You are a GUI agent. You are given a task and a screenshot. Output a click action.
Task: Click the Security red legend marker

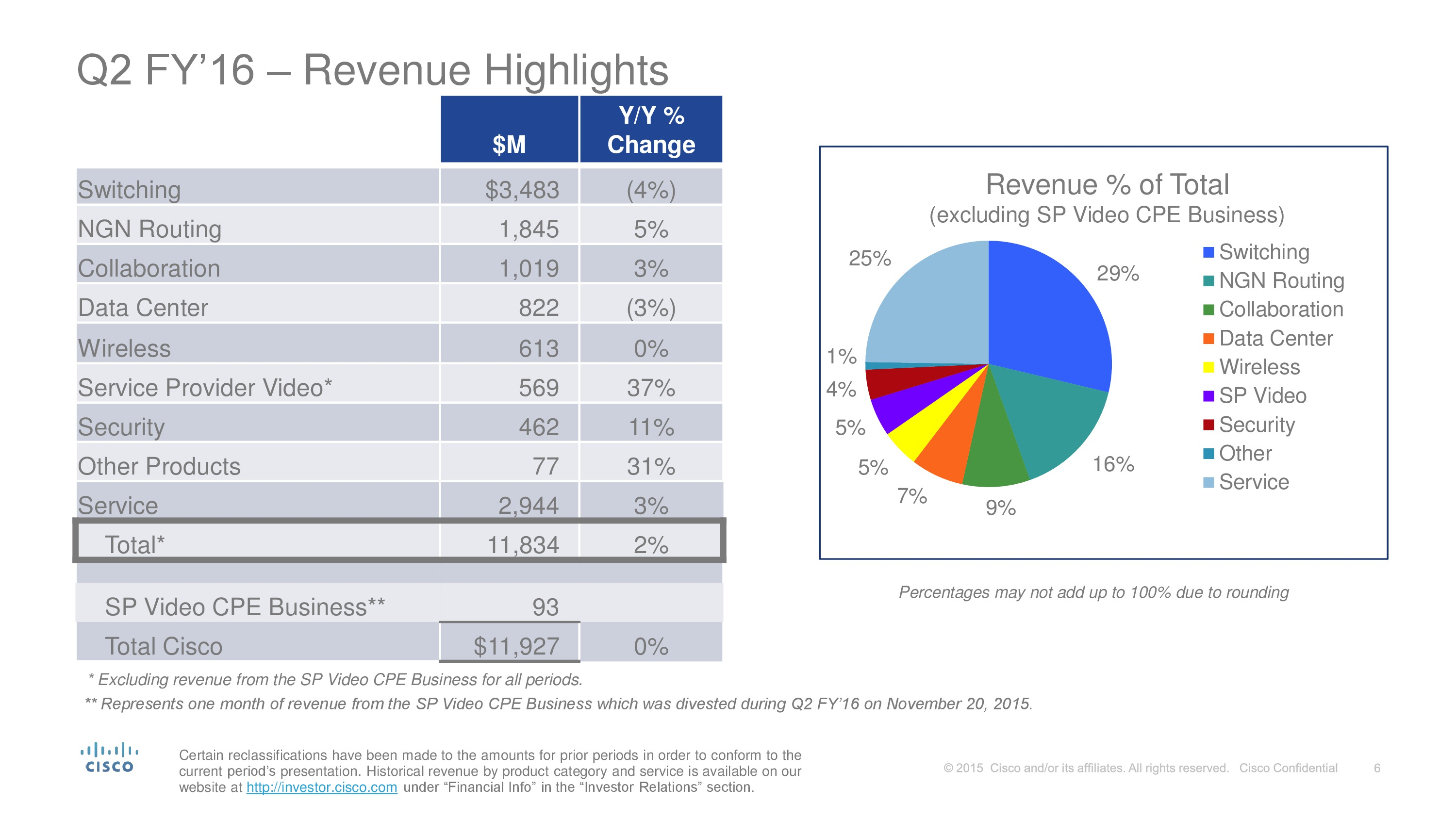tap(1208, 425)
